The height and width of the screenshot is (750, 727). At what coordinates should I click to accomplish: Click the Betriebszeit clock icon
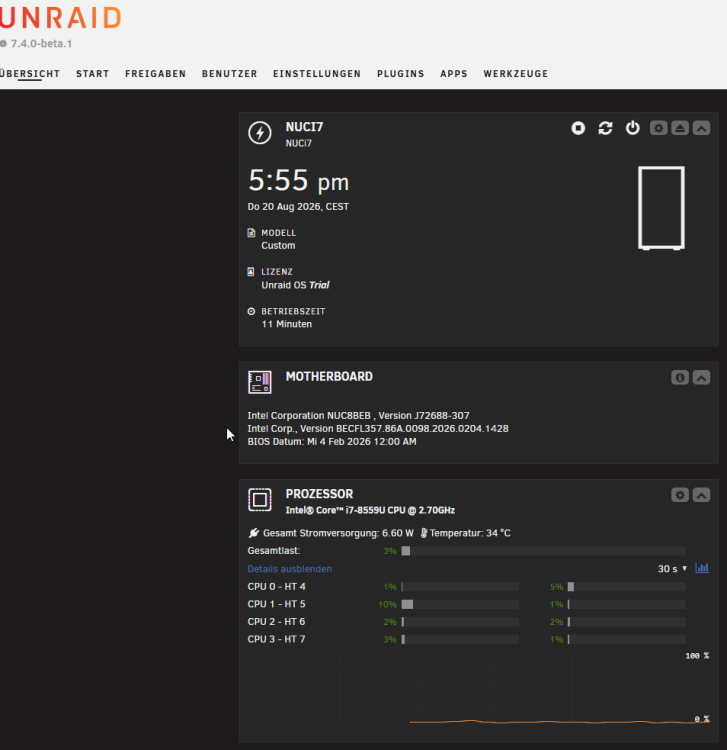click(x=251, y=311)
